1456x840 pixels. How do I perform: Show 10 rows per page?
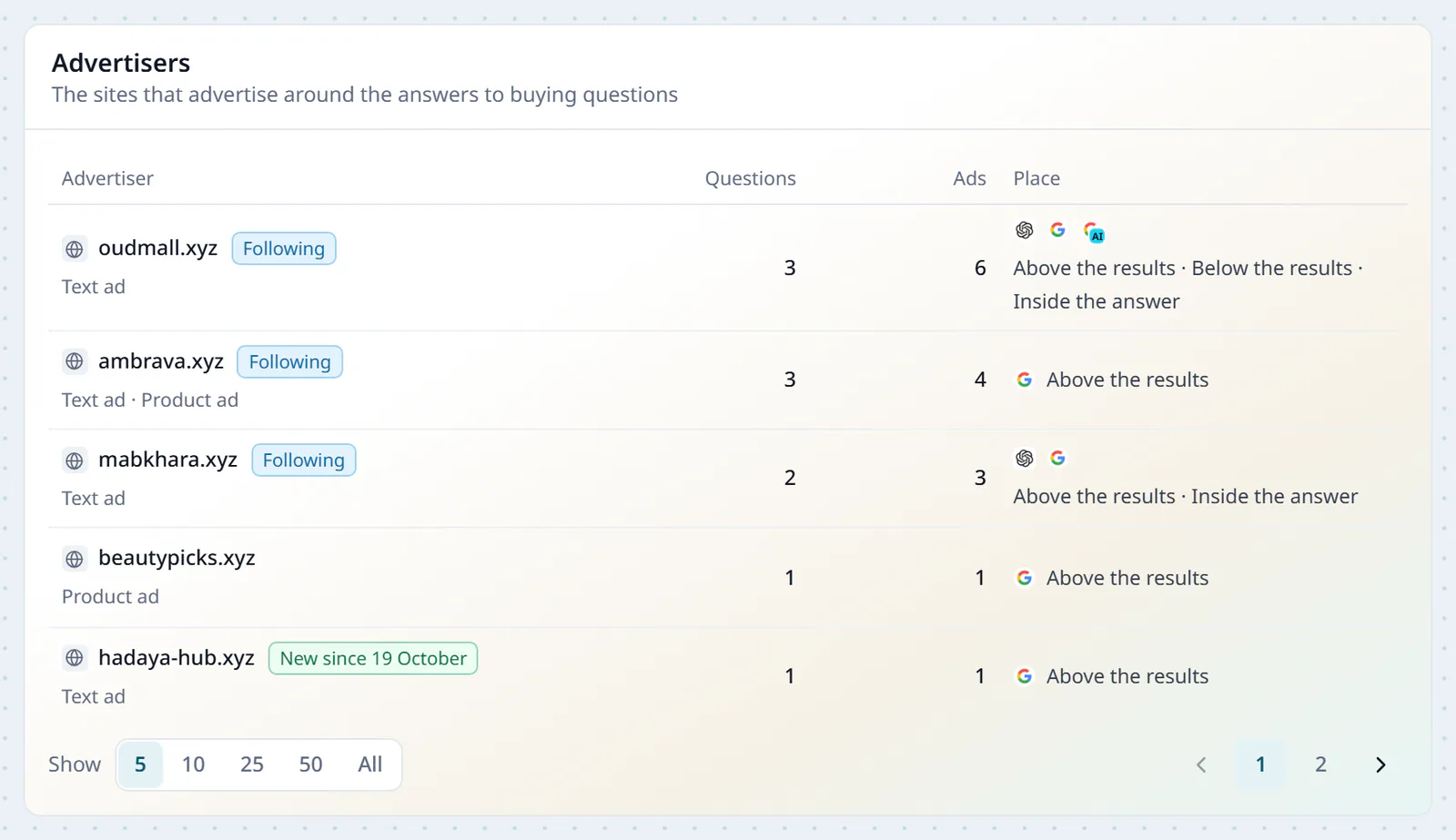click(x=193, y=764)
